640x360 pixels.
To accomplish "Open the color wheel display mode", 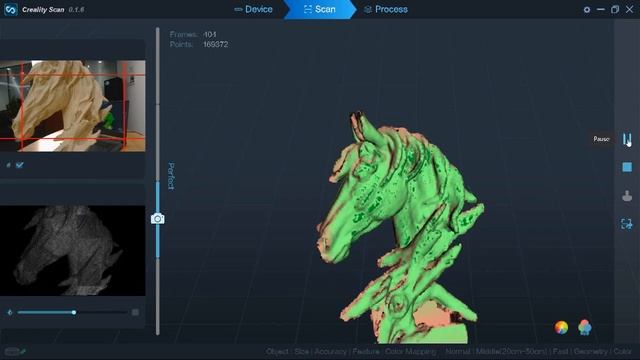I will pyautogui.click(x=561, y=327).
